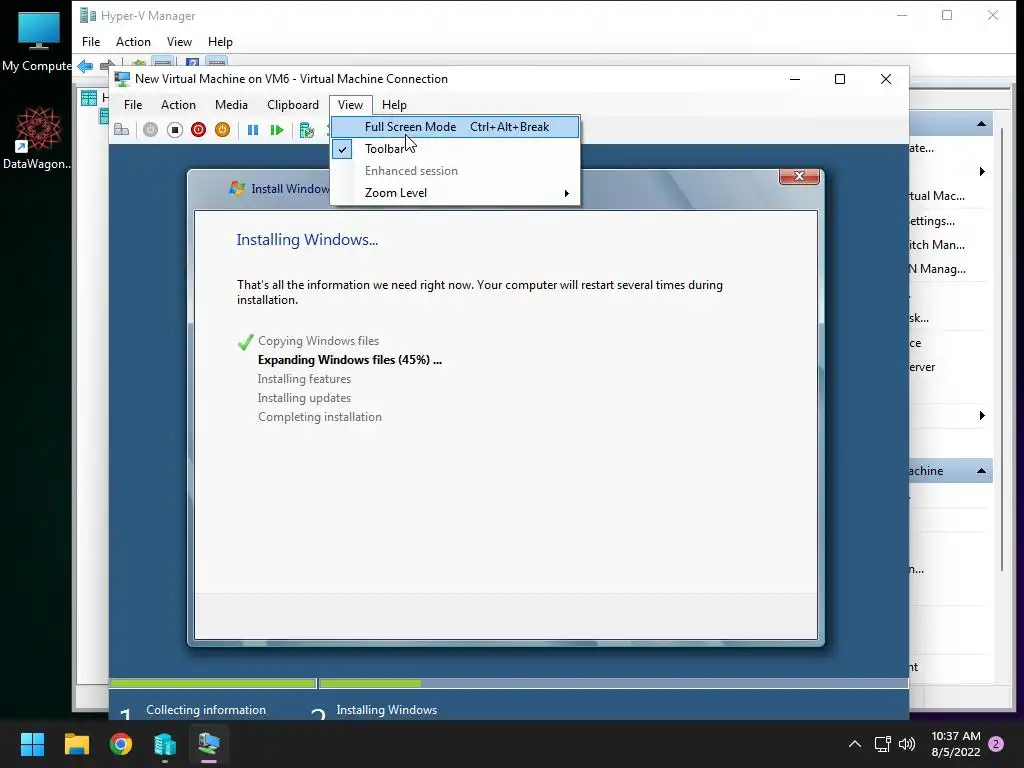Close the Install Windows dialog with red X
The image size is (1024, 768).
pyautogui.click(x=799, y=176)
